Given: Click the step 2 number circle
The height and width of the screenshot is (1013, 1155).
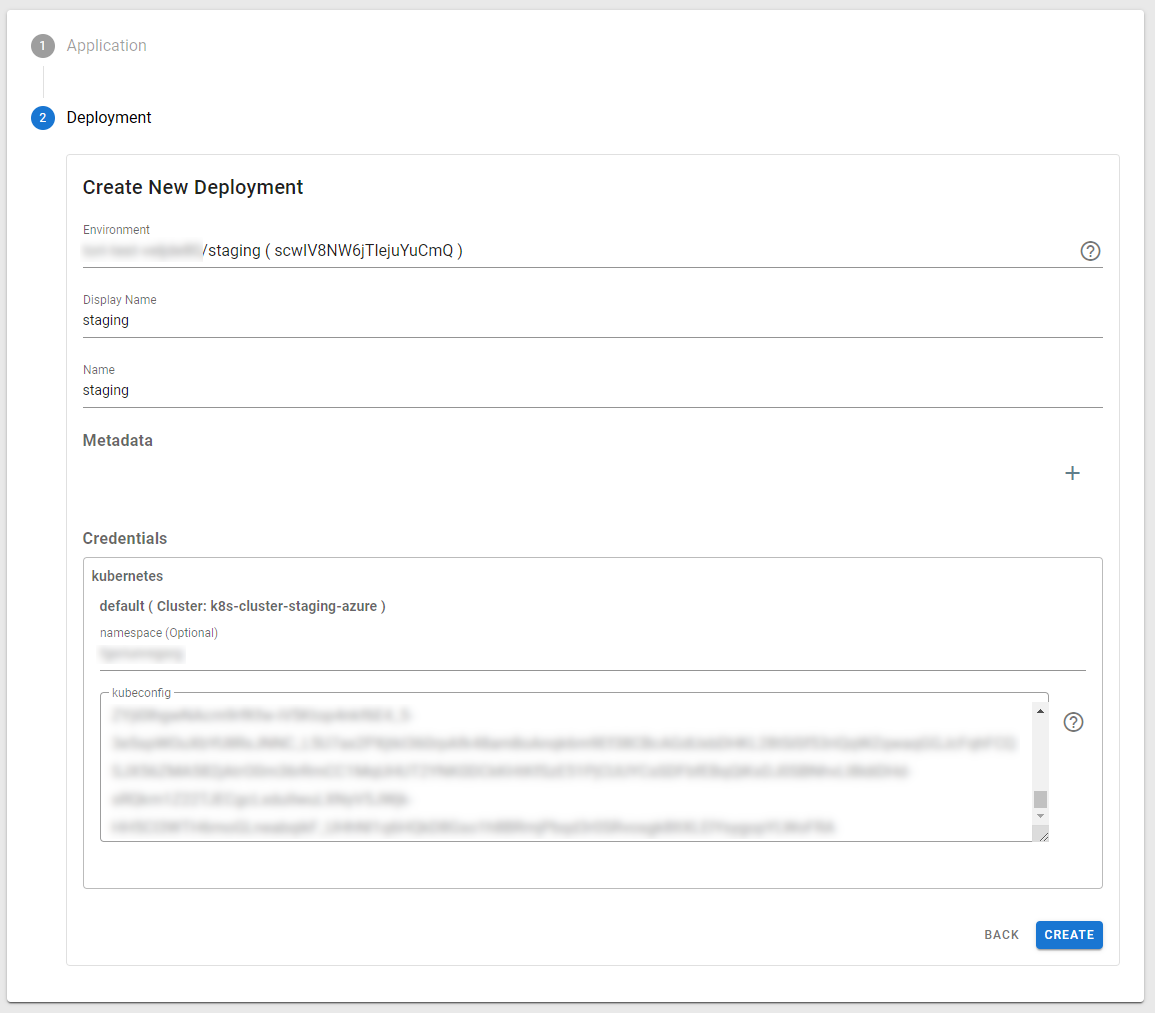Looking at the screenshot, I should pyautogui.click(x=43, y=118).
